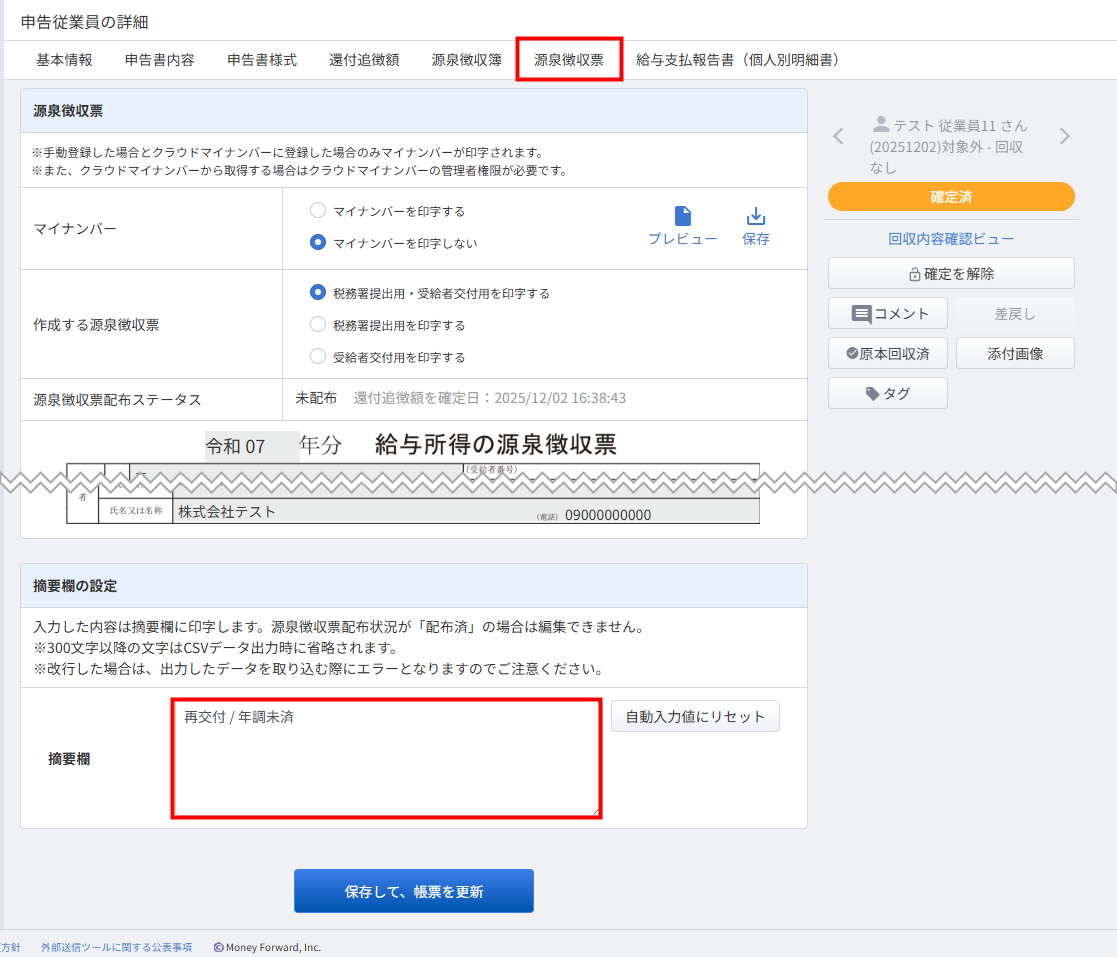Click the tag icon button
The height and width of the screenshot is (957, 1117).
point(872,394)
